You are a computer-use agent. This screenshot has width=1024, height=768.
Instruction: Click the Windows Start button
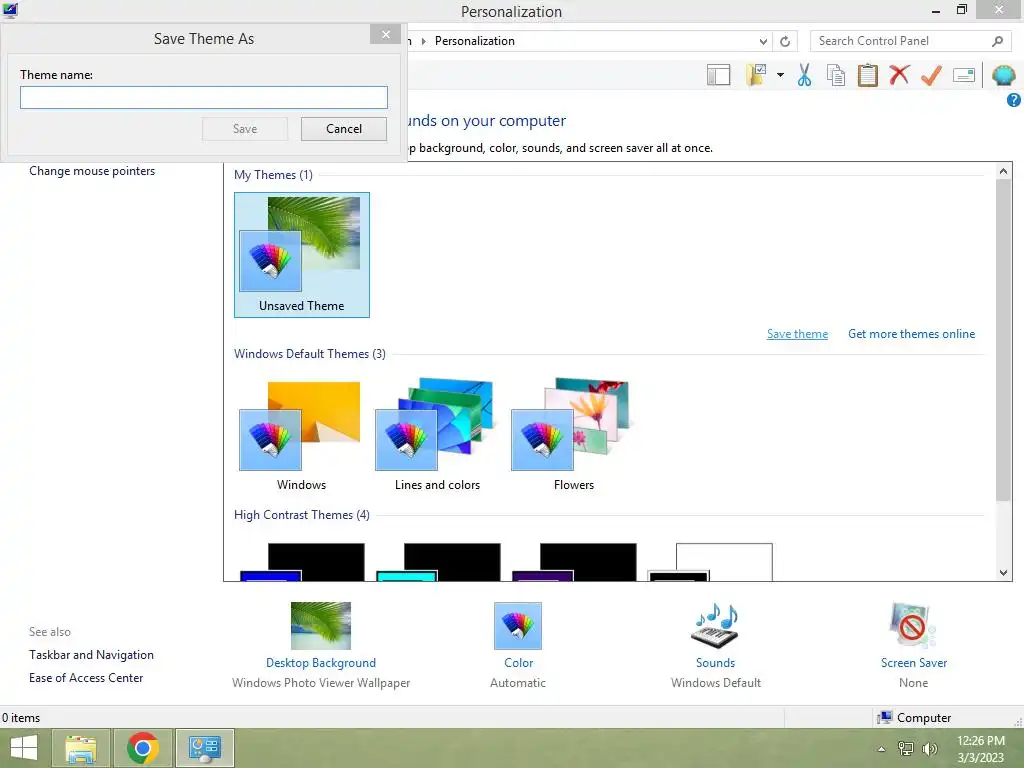pos(24,748)
